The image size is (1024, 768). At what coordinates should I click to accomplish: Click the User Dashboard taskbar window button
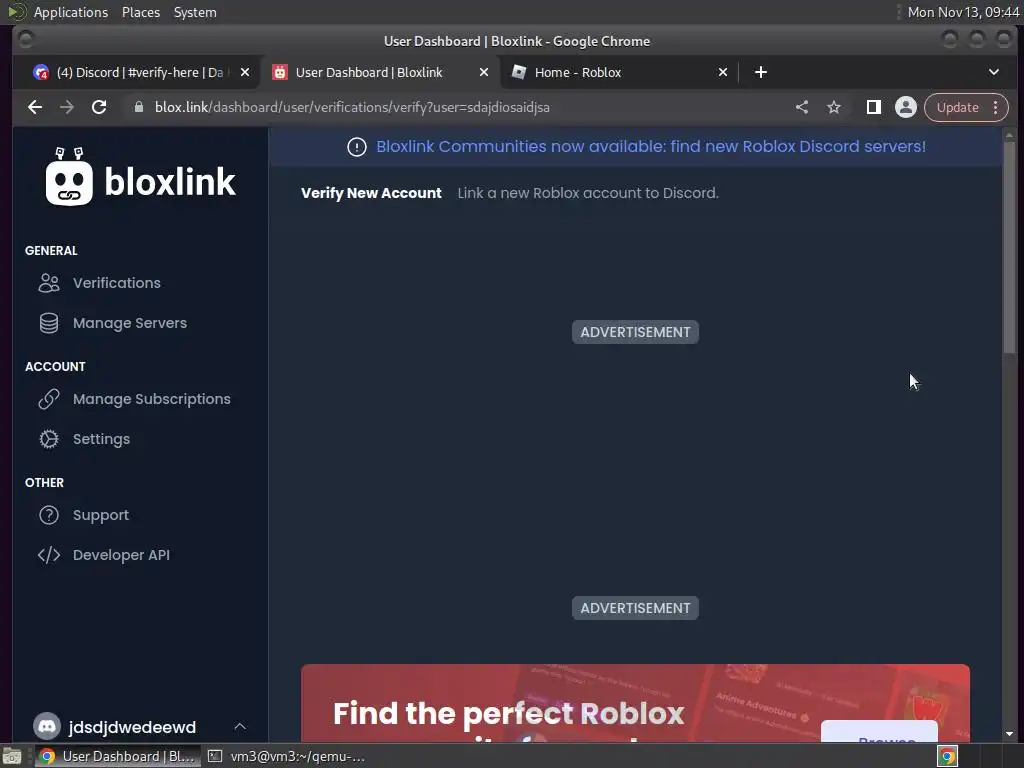(x=118, y=756)
